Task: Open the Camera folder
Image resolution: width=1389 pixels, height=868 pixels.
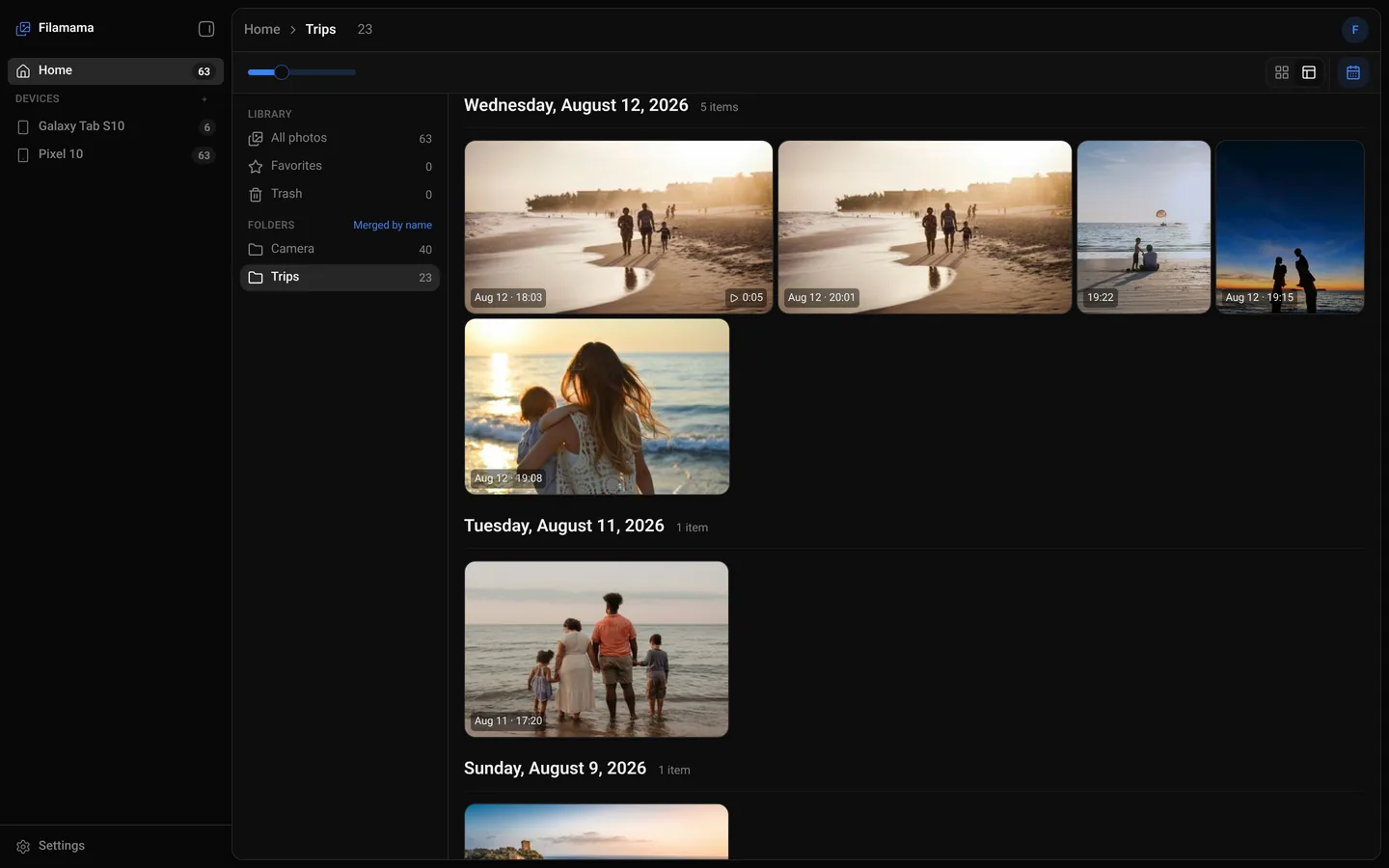Action: [x=340, y=250]
